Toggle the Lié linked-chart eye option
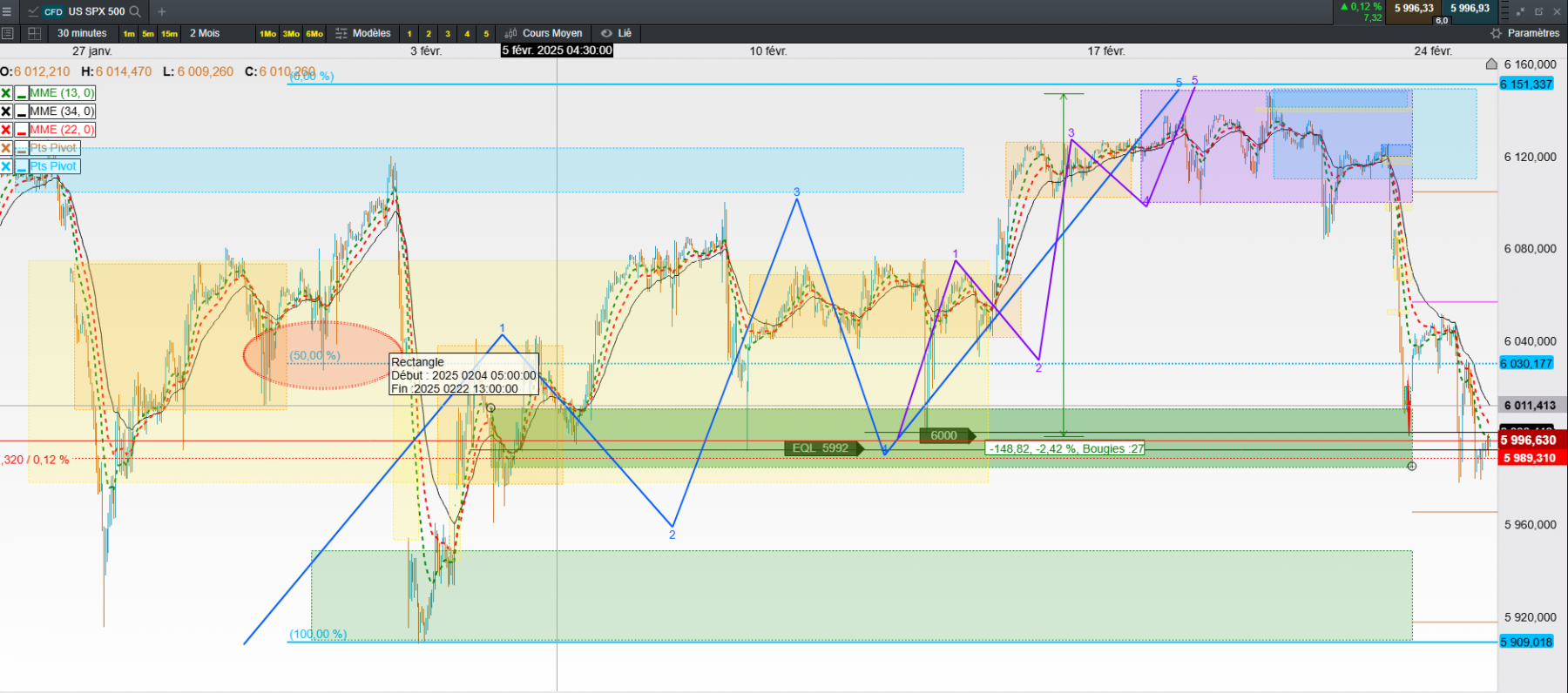1568x693 pixels. point(616,33)
